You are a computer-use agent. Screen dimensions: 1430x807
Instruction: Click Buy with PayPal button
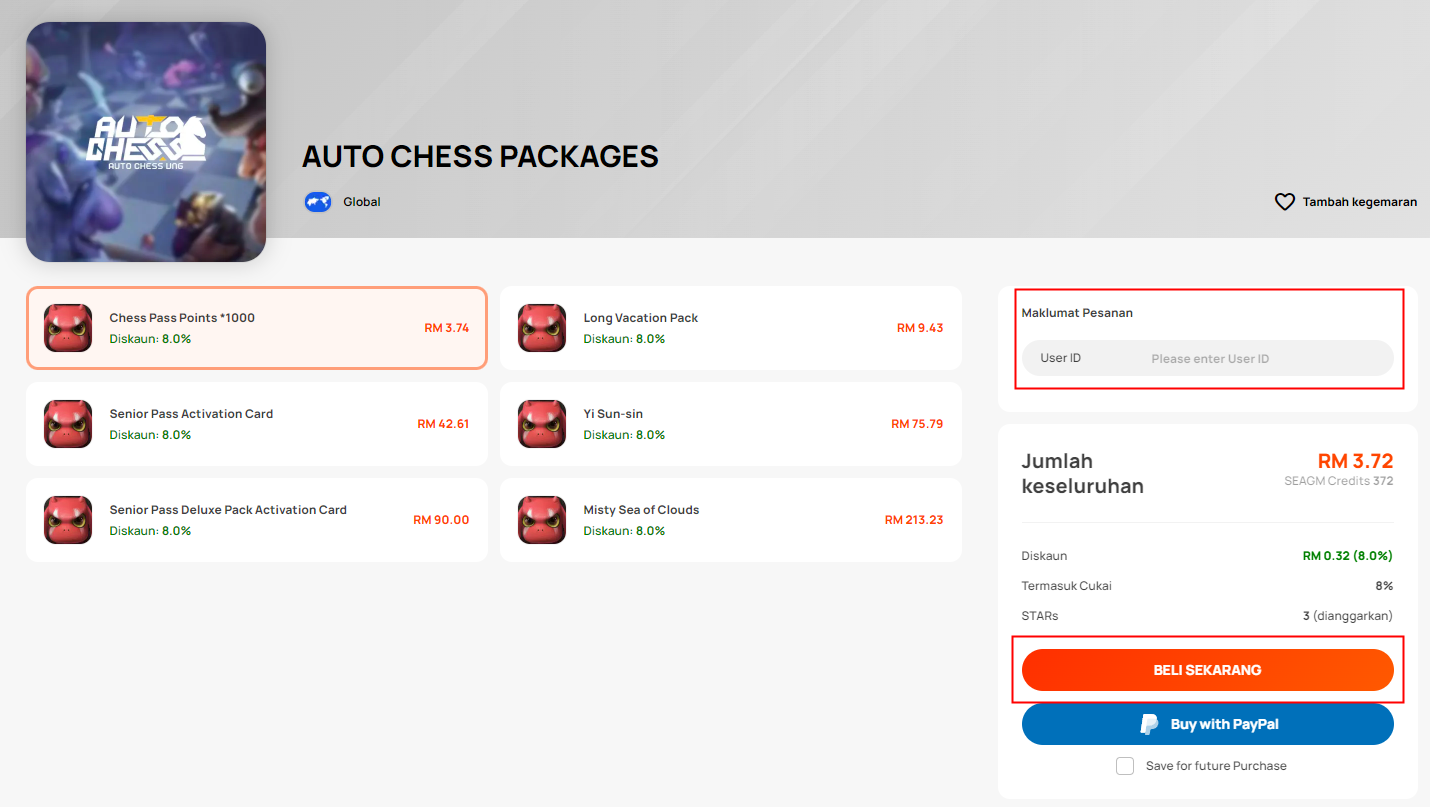(x=1207, y=724)
